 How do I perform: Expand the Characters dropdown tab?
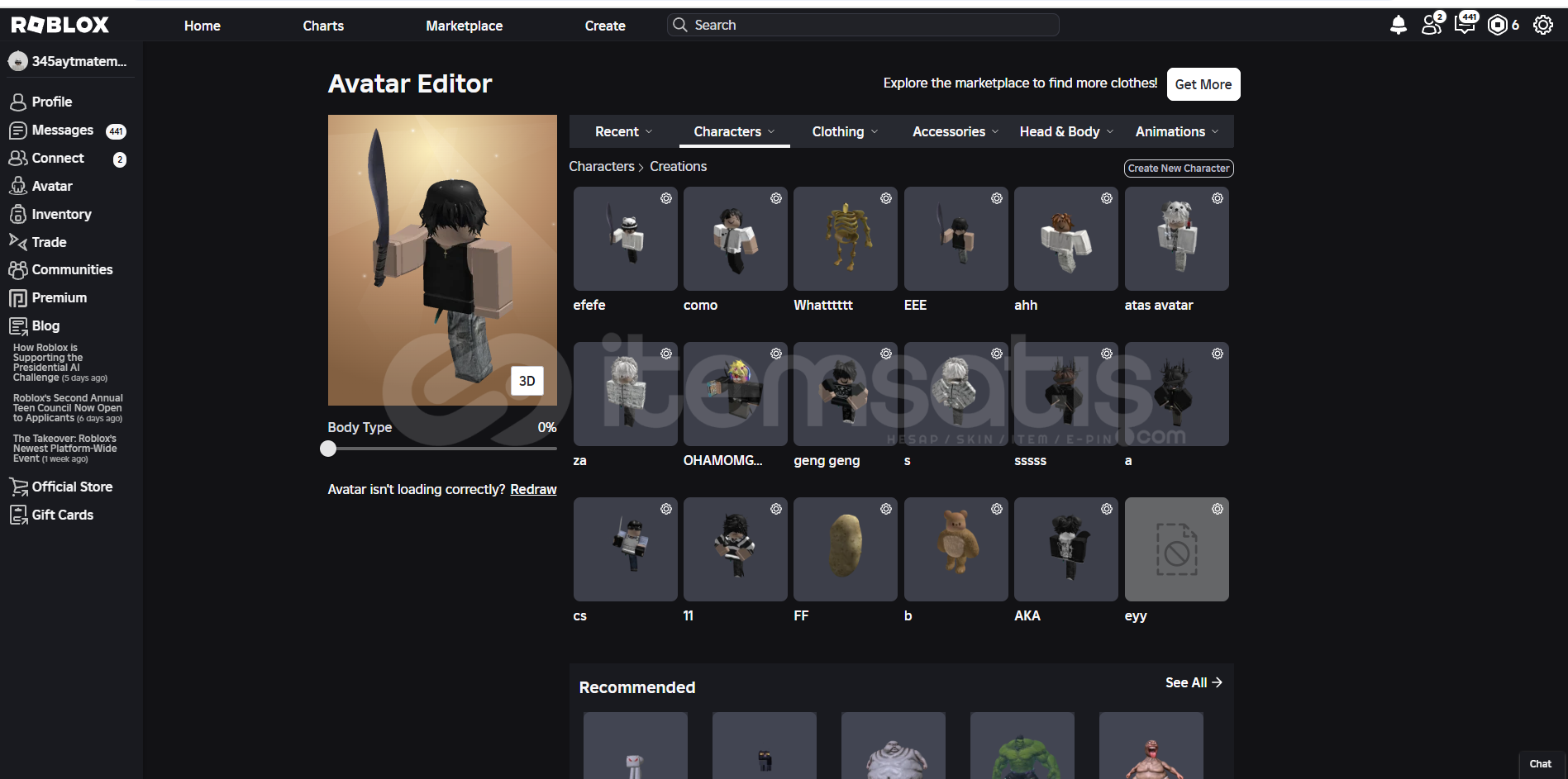coord(734,131)
